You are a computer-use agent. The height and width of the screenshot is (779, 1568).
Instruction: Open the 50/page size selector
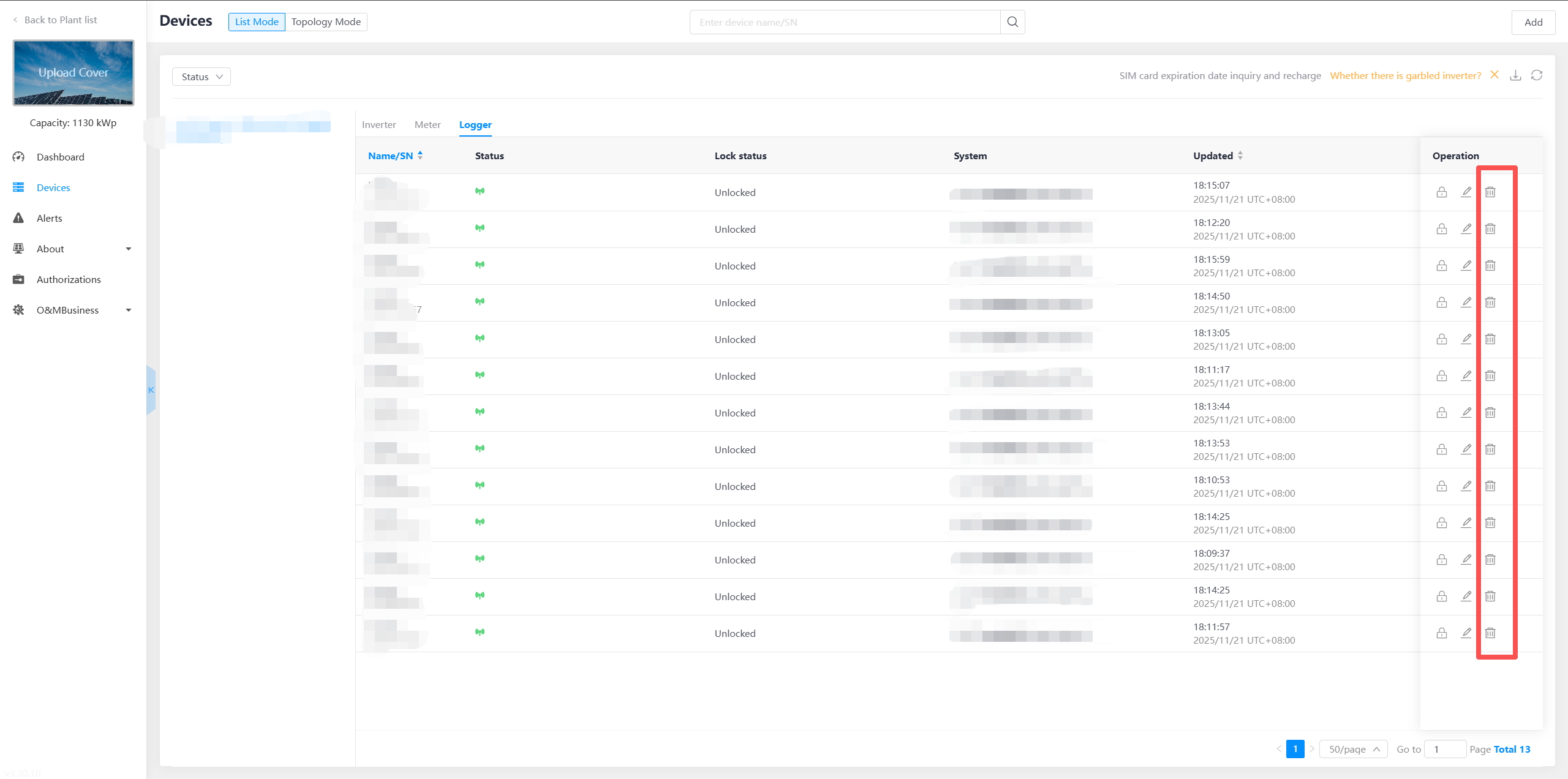(x=1354, y=749)
